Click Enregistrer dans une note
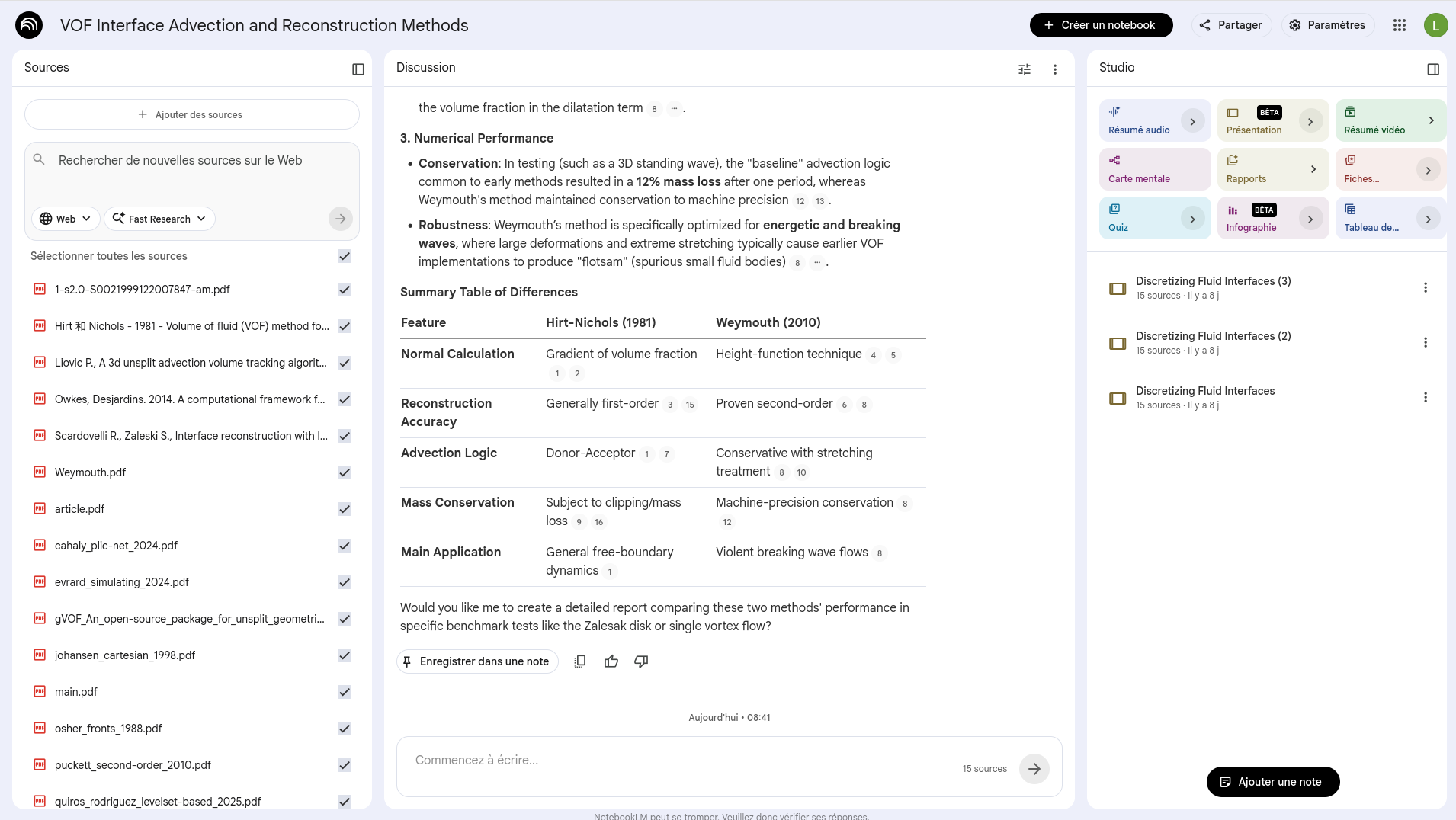Image resolution: width=1456 pixels, height=820 pixels. (x=477, y=661)
